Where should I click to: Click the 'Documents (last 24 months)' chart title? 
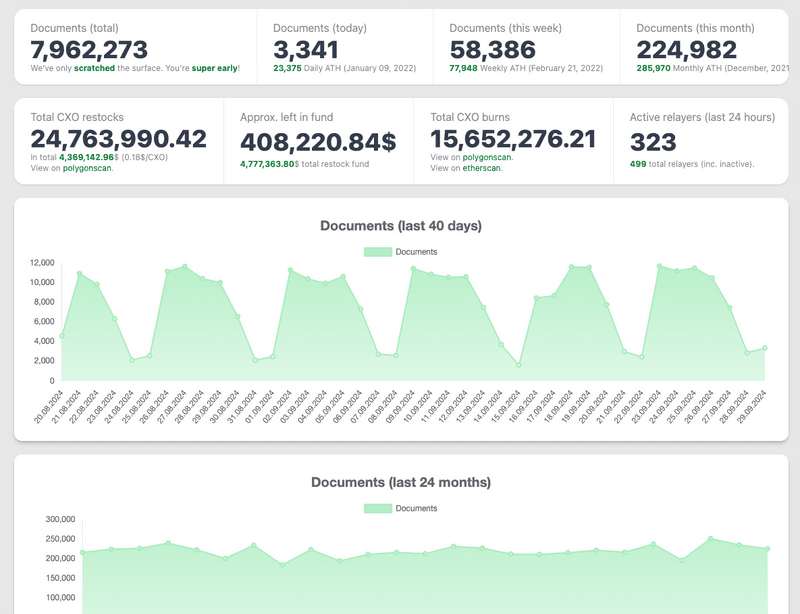(x=401, y=482)
